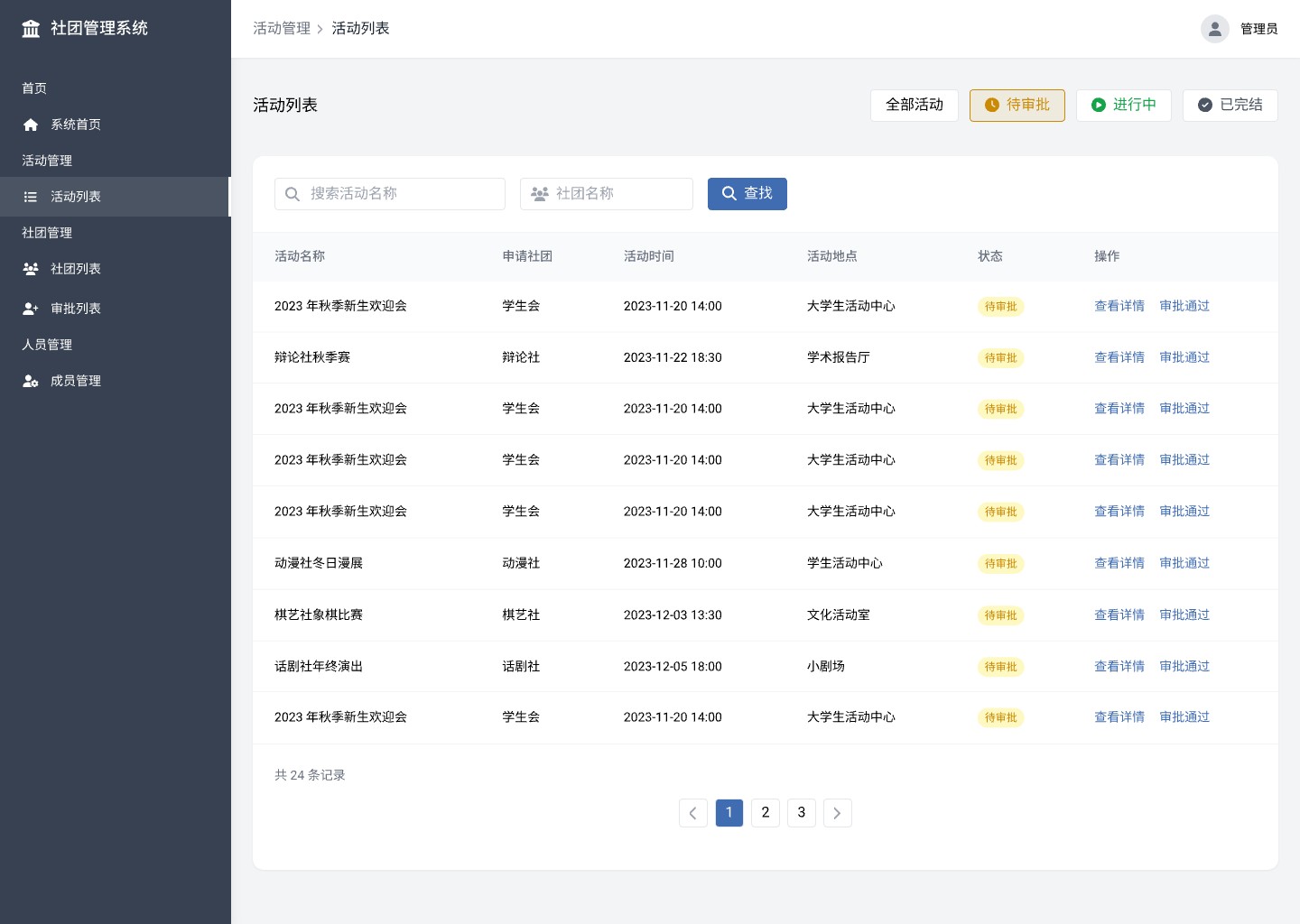Image resolution: width=1300 pixels, height=924 pixels.
Task: Approve 动漫社冬日漫展 via 审批通过
Action: pos(1184,563)
